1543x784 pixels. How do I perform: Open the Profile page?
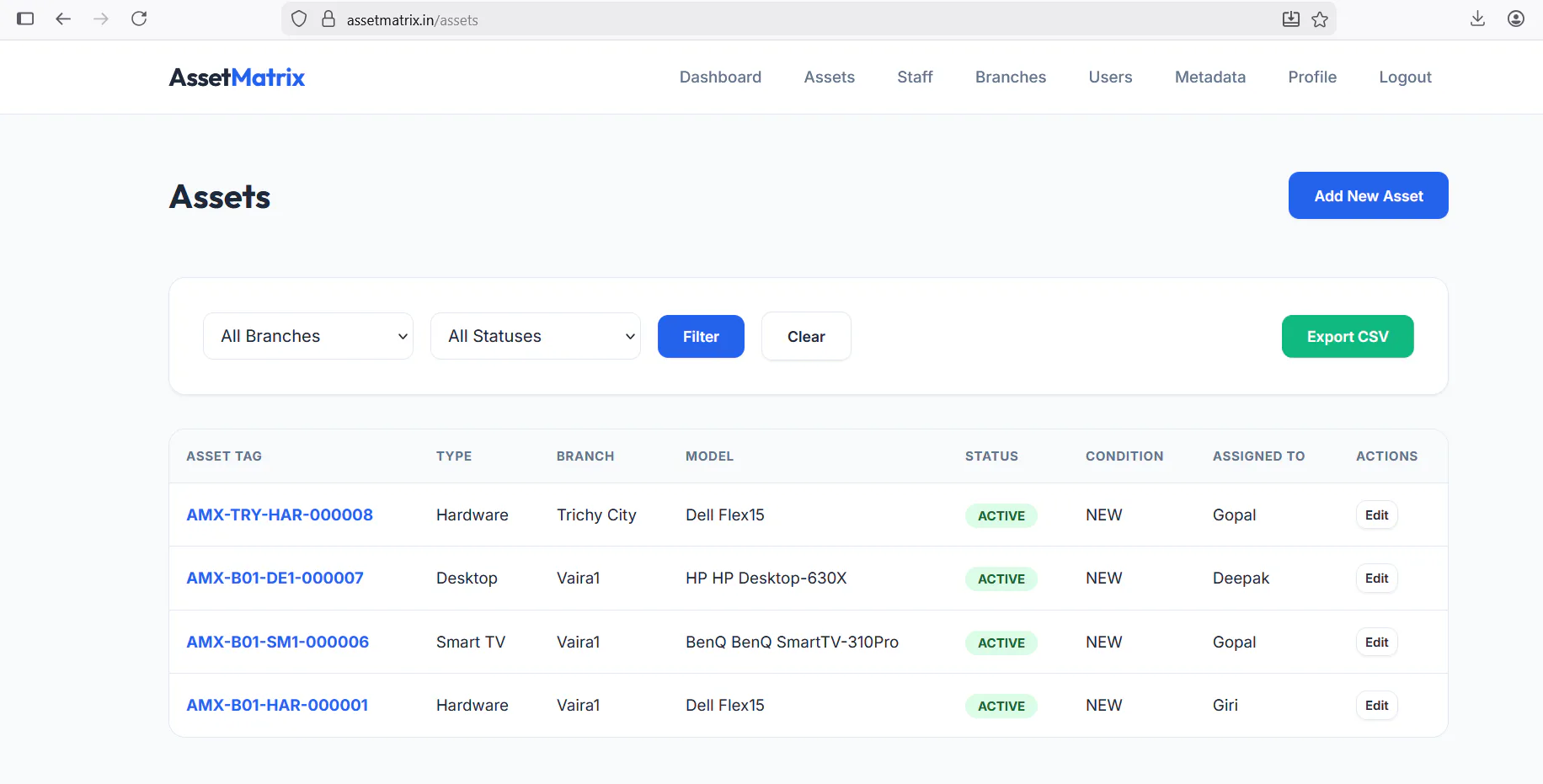tap(1312, 77)
